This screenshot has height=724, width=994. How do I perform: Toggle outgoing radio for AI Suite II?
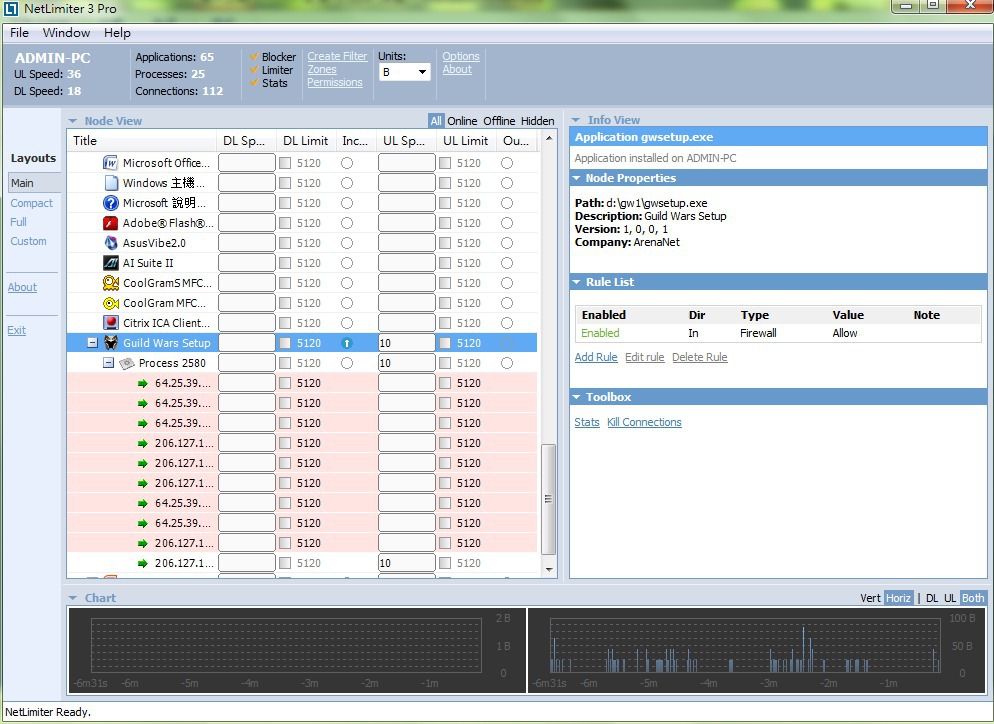coord(507,263)
